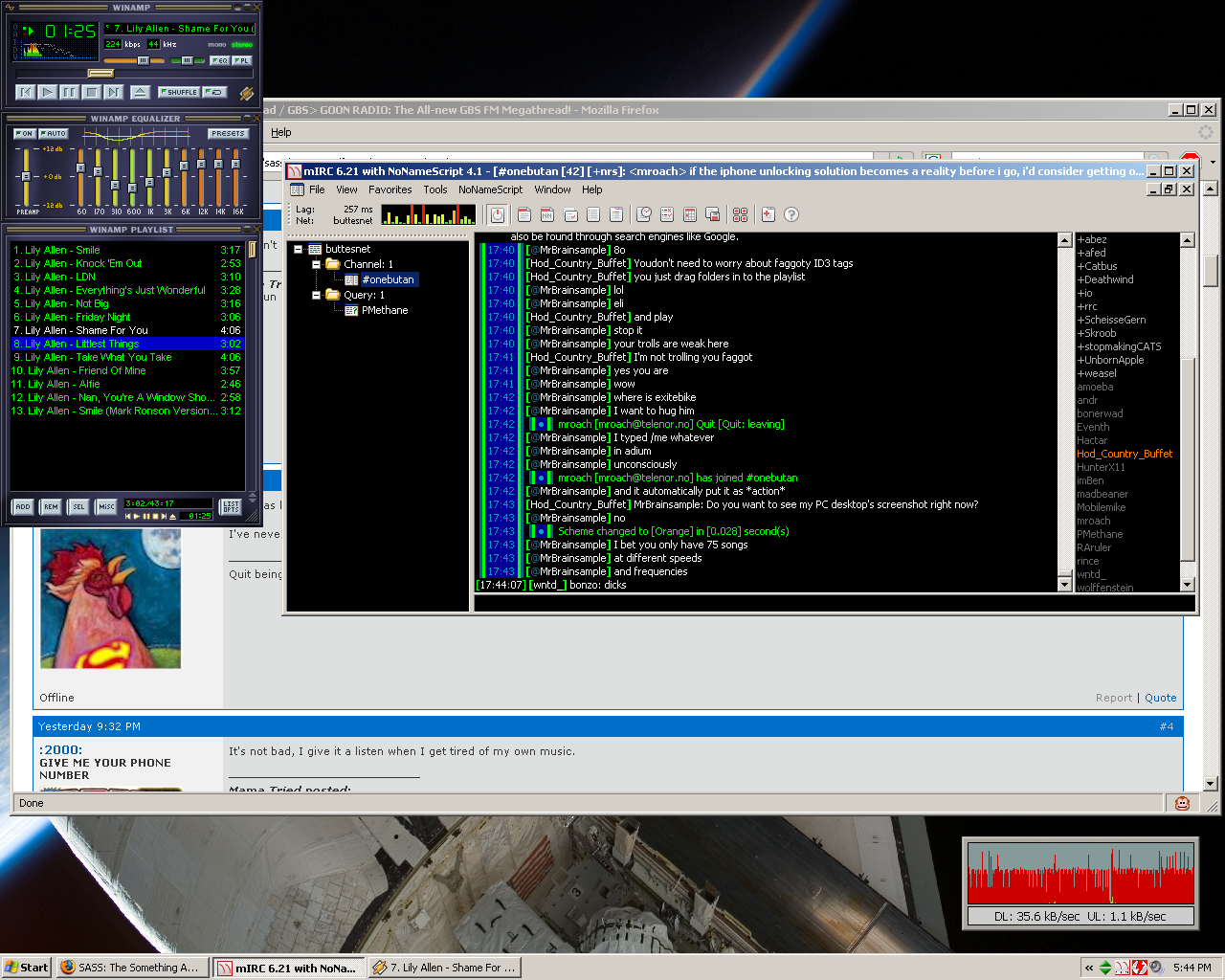This screenshot has width=1225, height=980.
Task: Collapse the Channel: 1 folder
Action: (x=316, y=264)
